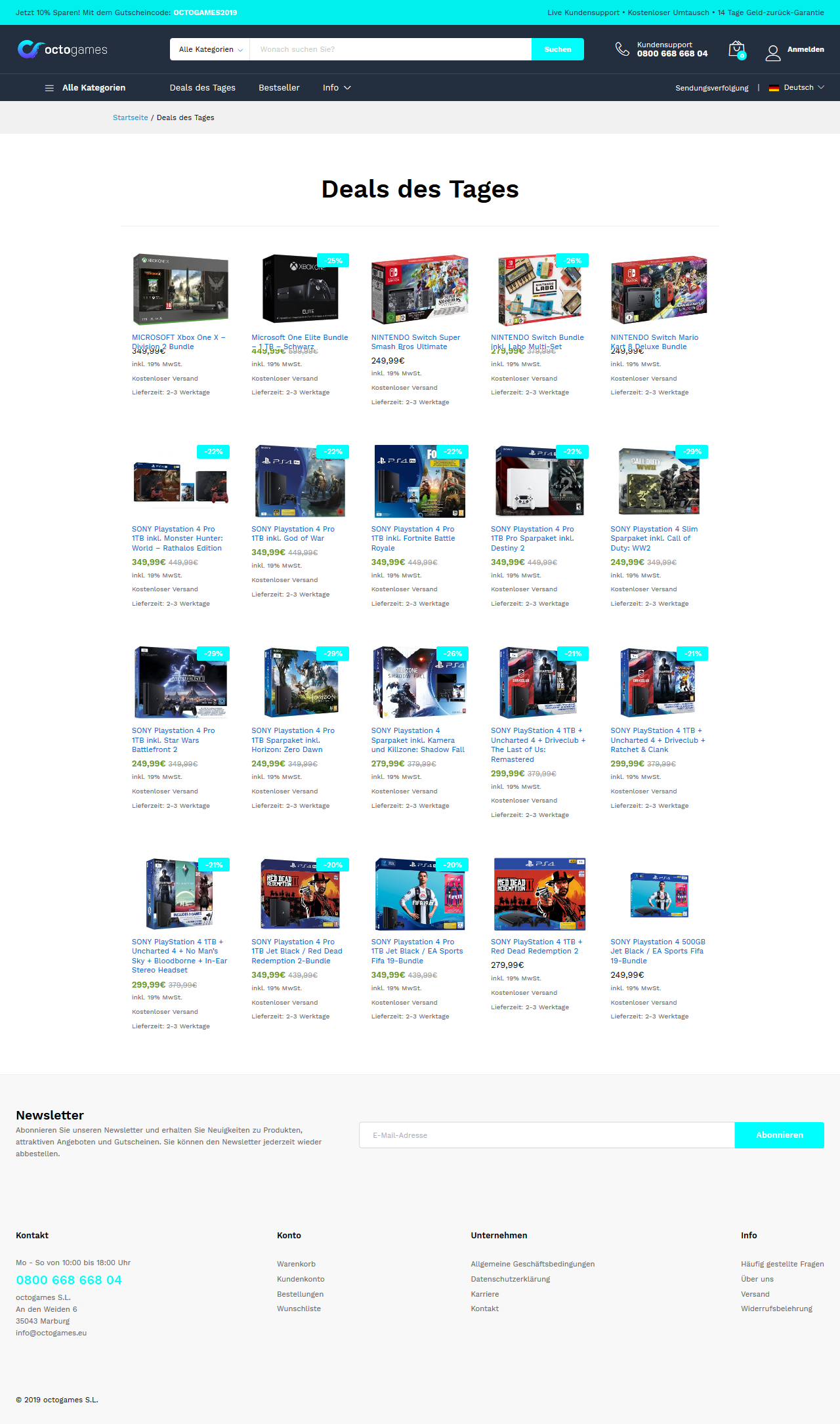Open Playstation 4 500GB Fifa 19-Bundle title

pos(658,952)
